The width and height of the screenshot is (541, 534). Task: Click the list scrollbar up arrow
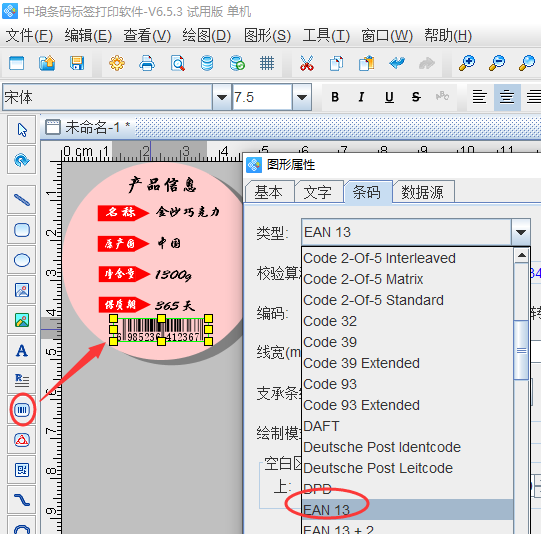521,256
